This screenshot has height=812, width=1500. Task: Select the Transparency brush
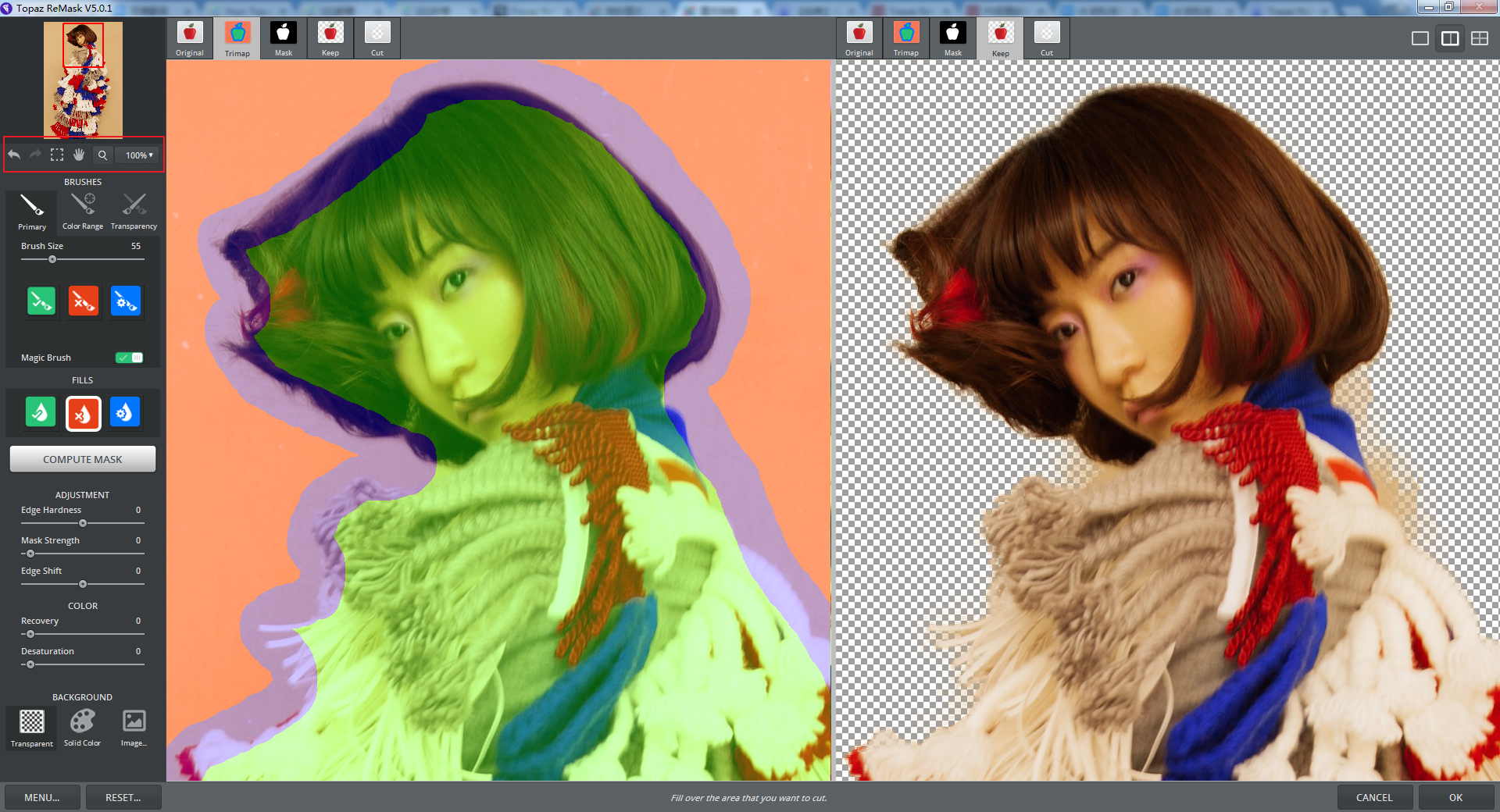click(x=134, y=212)
